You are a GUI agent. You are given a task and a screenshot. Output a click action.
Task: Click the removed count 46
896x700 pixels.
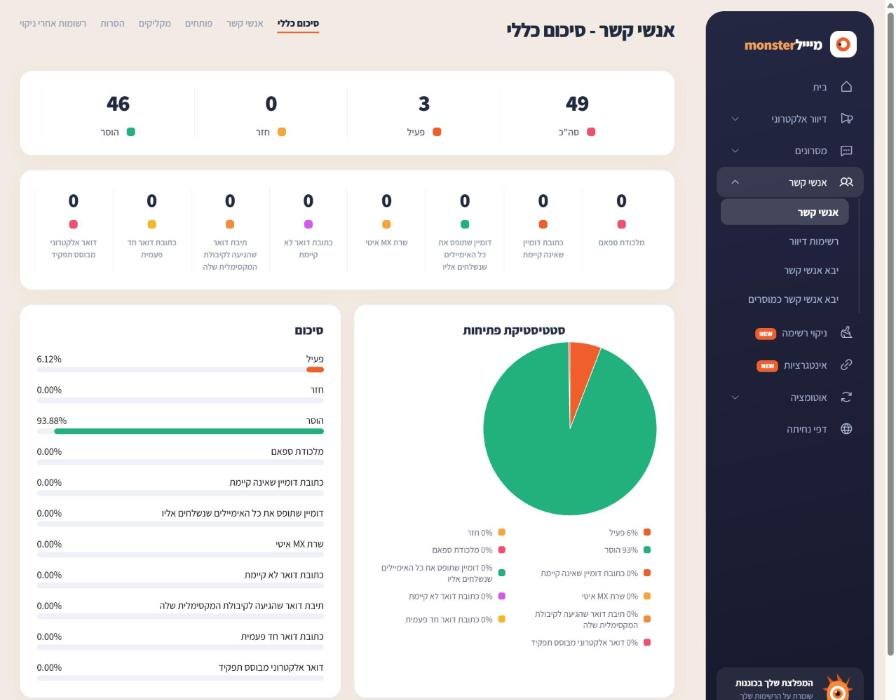tap(118, 103)
